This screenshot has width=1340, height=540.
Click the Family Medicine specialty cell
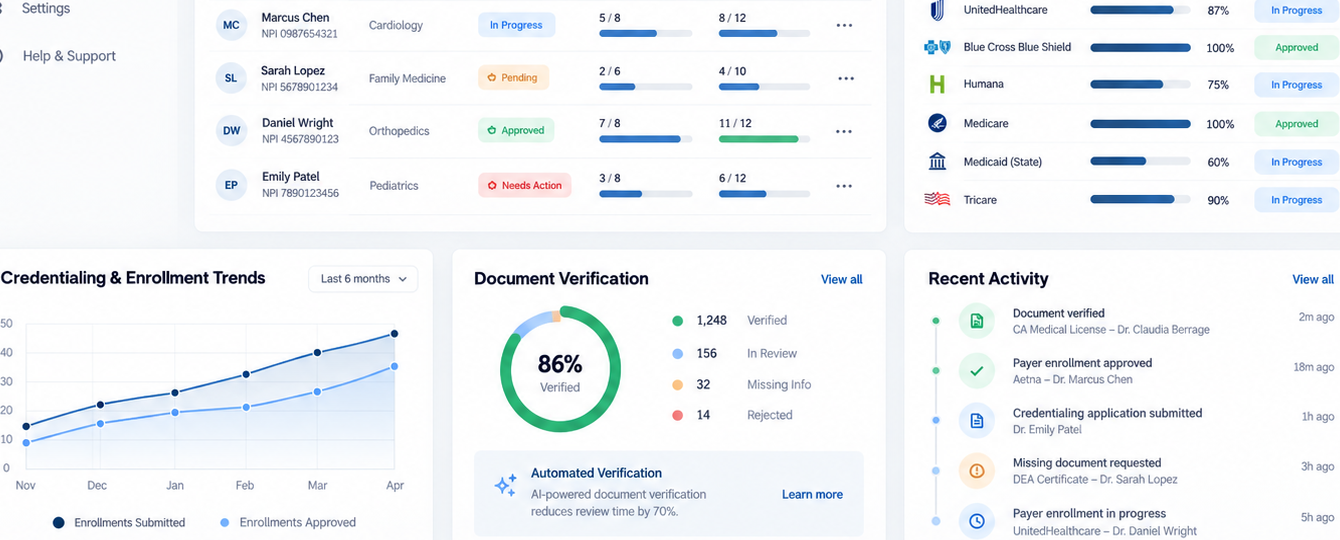pos(407,78)
